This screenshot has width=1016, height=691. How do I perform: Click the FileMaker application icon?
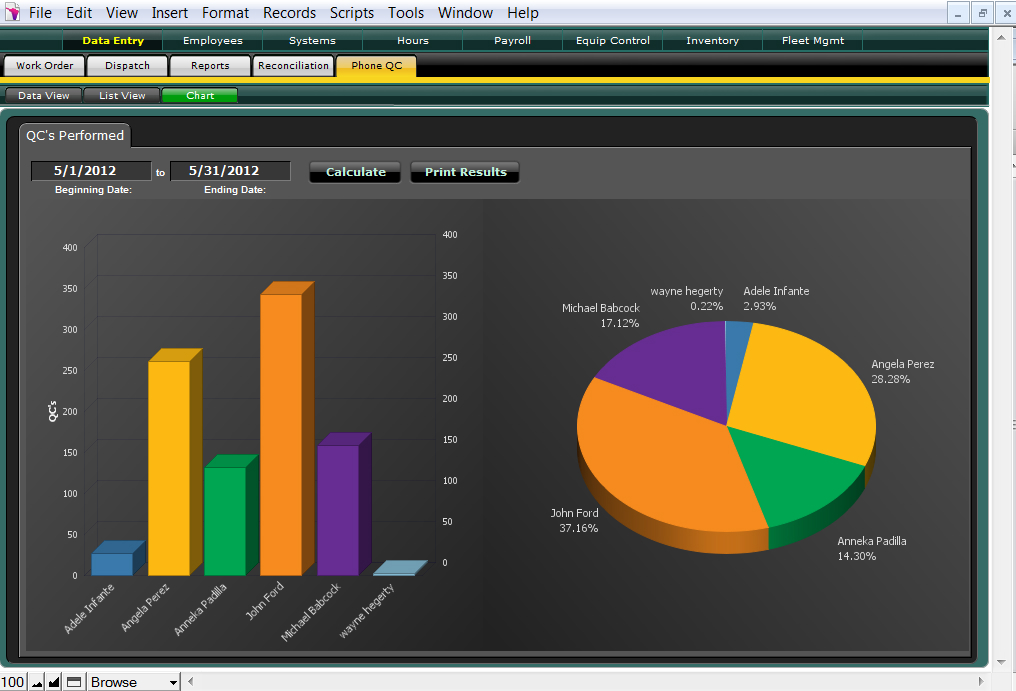click(x=12, y=13)
